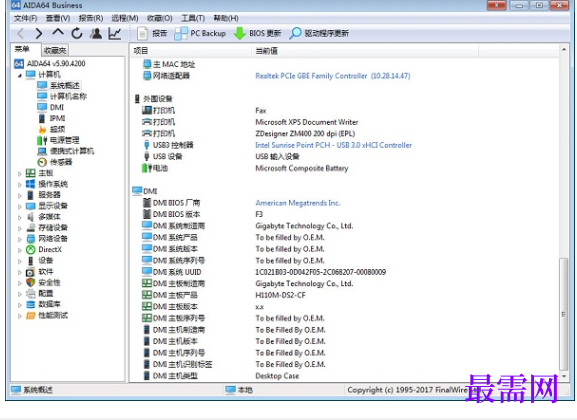Switch to the 菜单 tab
The width and height of the screenshot is (577, 420).
point(22,49)
